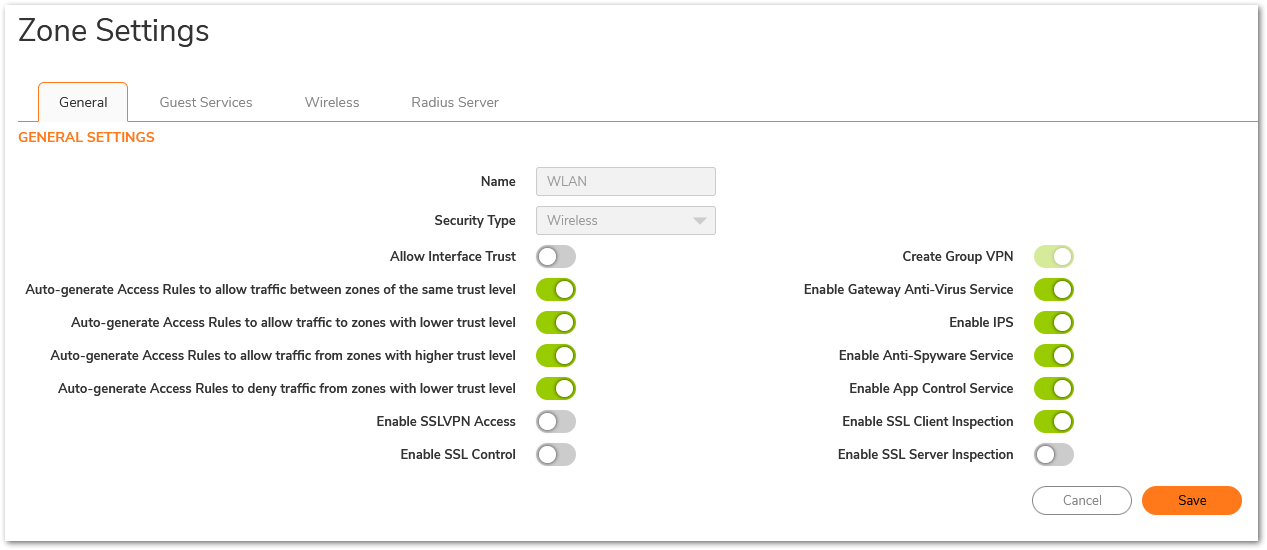Enable SSL Server Inspection toggle
The image size is (1267, 550).
[x=1053, y=455]
